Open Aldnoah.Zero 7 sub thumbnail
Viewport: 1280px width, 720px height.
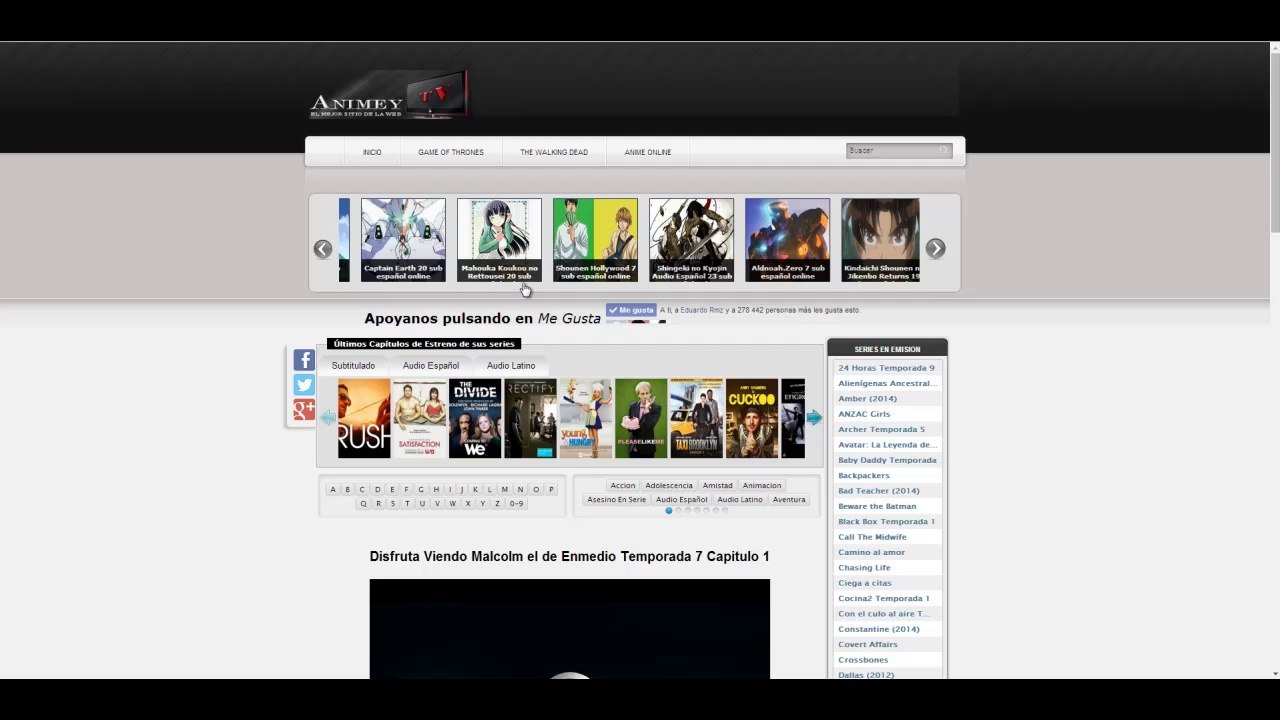pos(787,240)
